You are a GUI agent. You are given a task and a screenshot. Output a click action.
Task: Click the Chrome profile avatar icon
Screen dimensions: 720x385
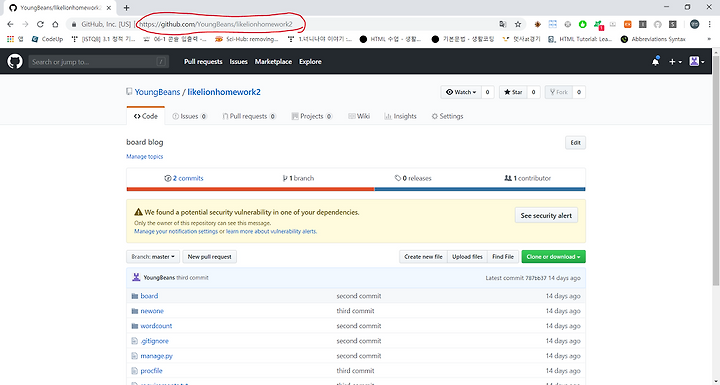point(694,24)
